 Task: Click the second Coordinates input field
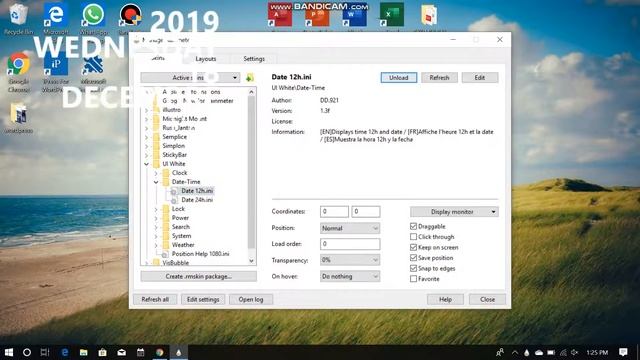(366, 211)
